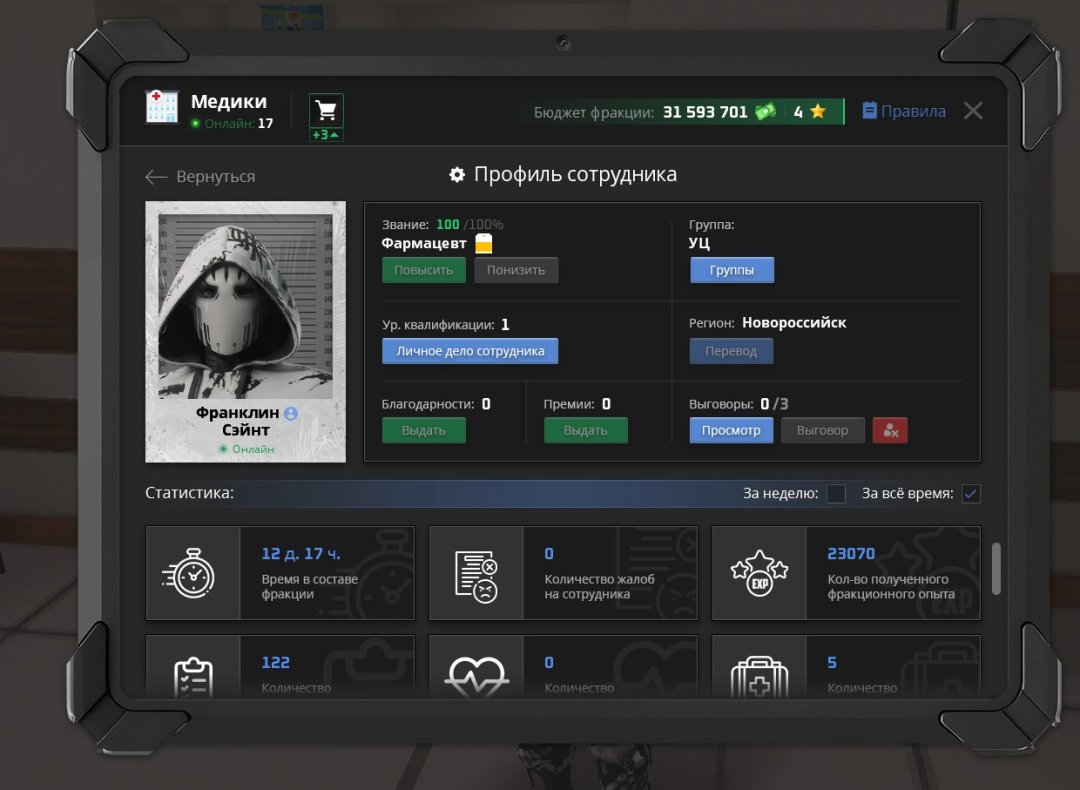Screen dimensions: 1080x790
Task: Promote employee with Повысить button
Action: pos(424,270)
